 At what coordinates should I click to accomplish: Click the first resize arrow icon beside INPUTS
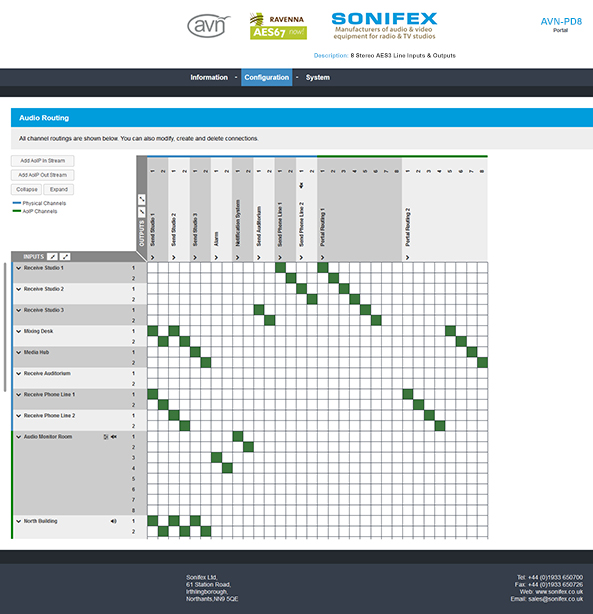tap(52, 256)
